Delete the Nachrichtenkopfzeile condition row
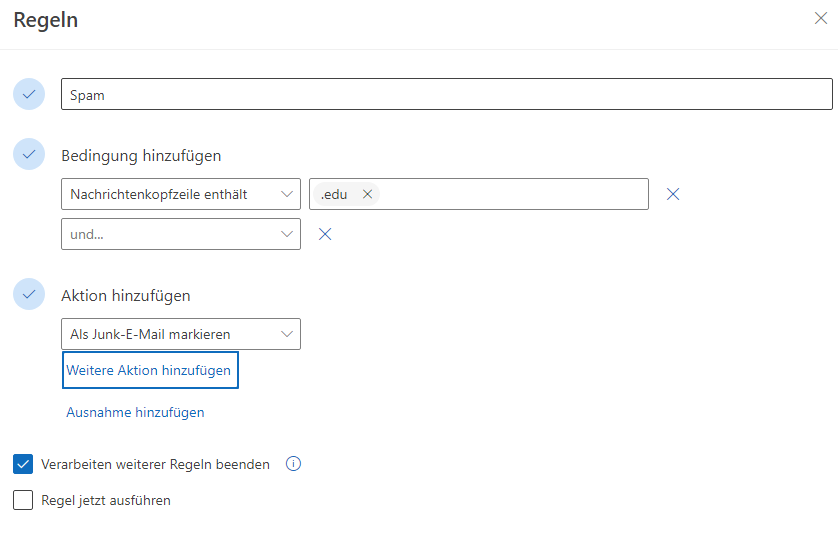This screenshot has width=838, height=534. click(673, 194)
